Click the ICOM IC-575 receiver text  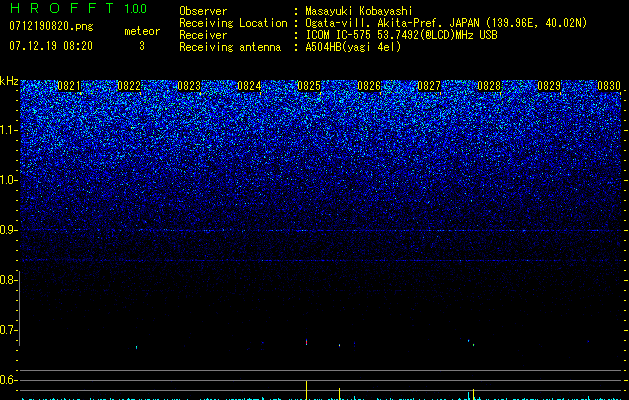[x=401, y=35]
